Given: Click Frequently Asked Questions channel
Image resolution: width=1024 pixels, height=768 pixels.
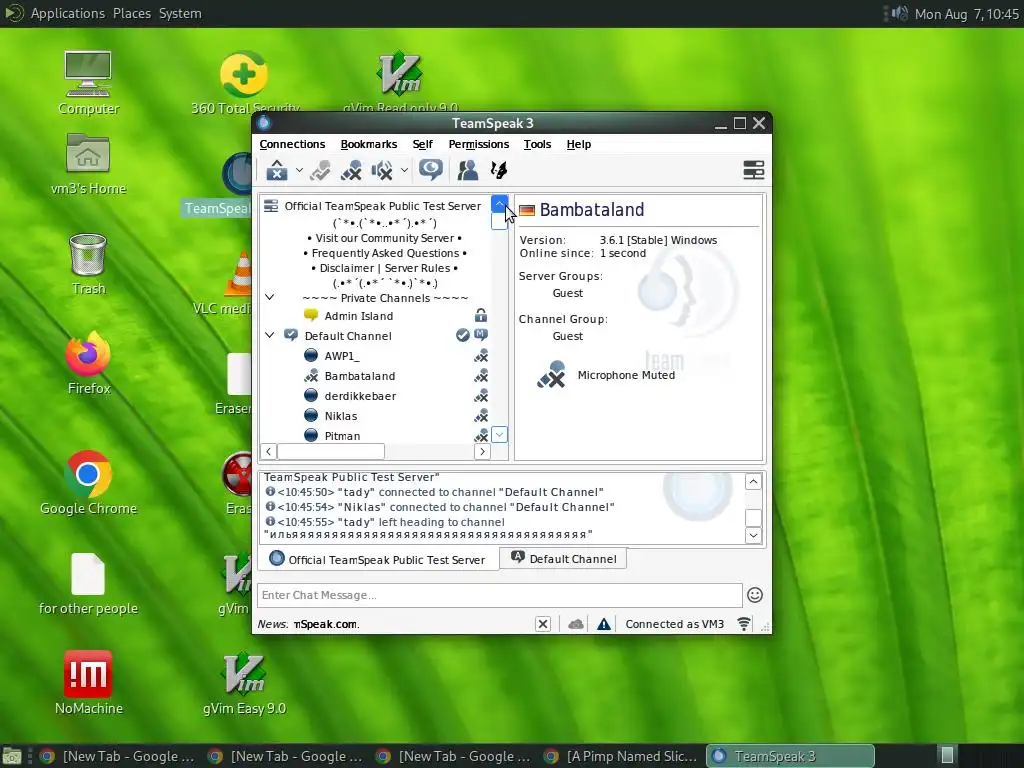Looking at the screenshot, I should click(x=385, y=253).
